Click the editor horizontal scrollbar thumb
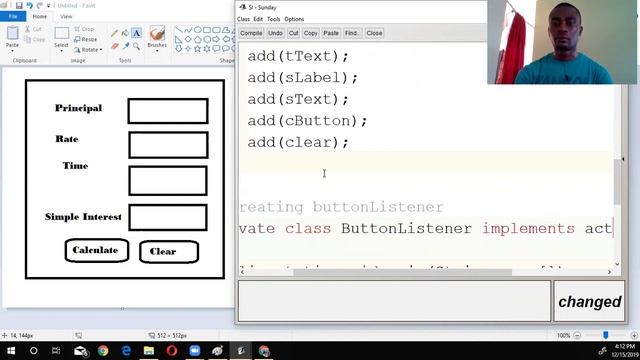Screen dimensions: 640x360 [402, 272]
